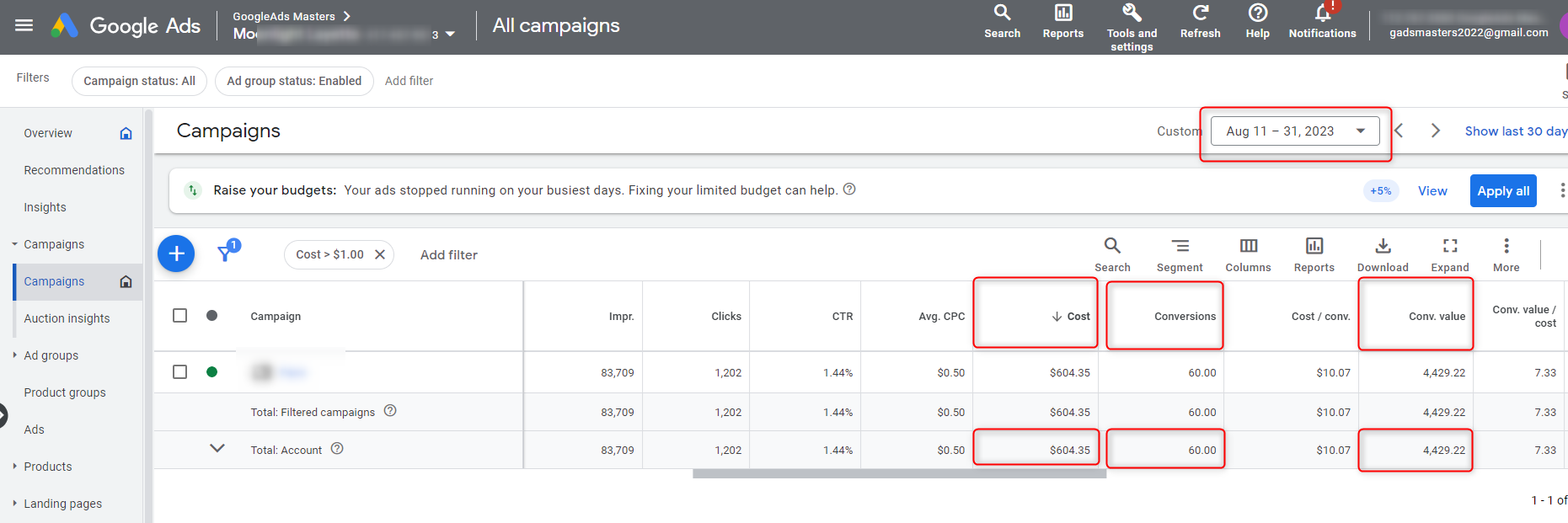This screenshot has width=1568, height=523.
Task: Open the More options in table toolbar
Action: coord(1506,254)
